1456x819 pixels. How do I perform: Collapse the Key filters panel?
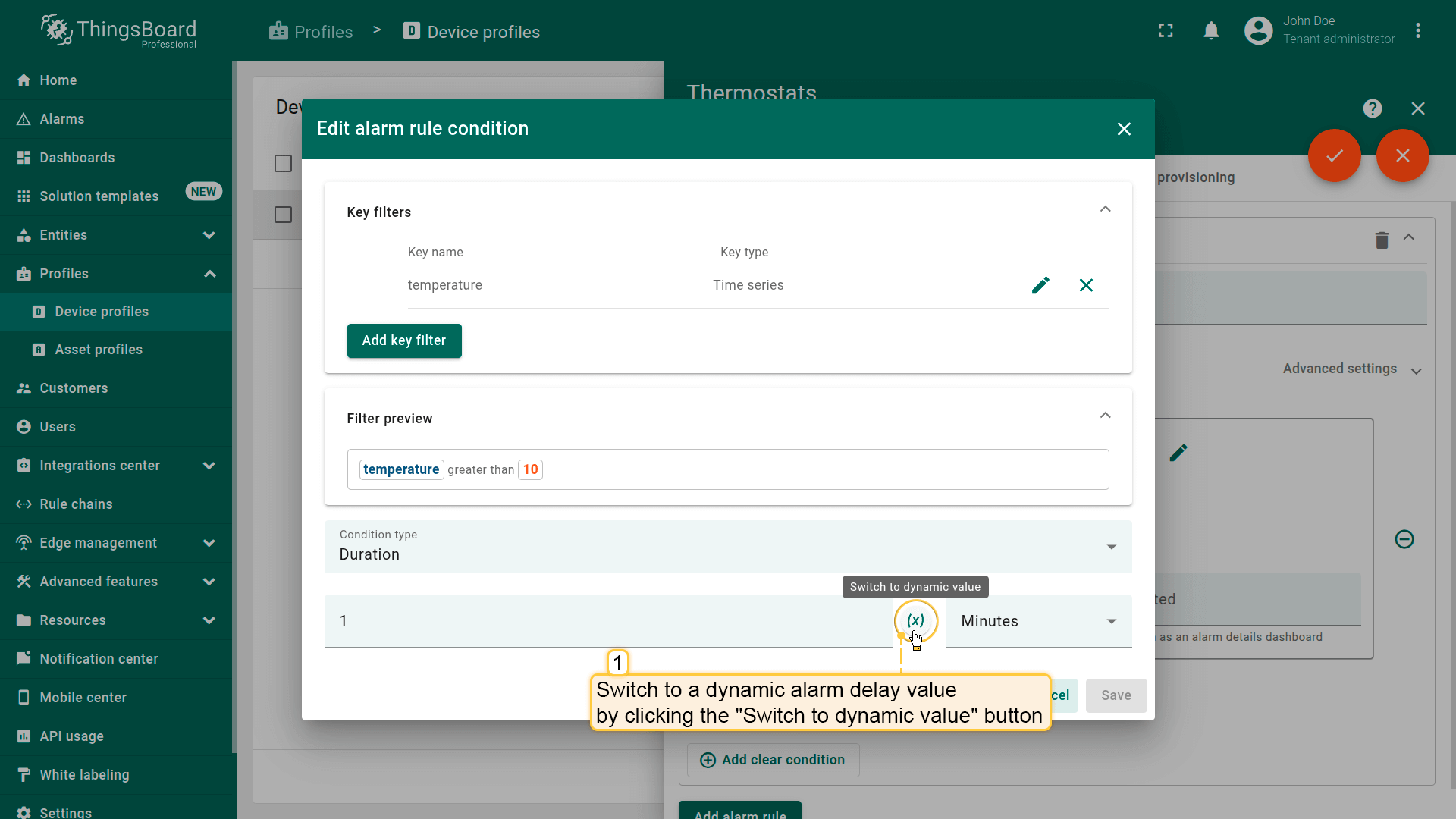coord(1105,209)
